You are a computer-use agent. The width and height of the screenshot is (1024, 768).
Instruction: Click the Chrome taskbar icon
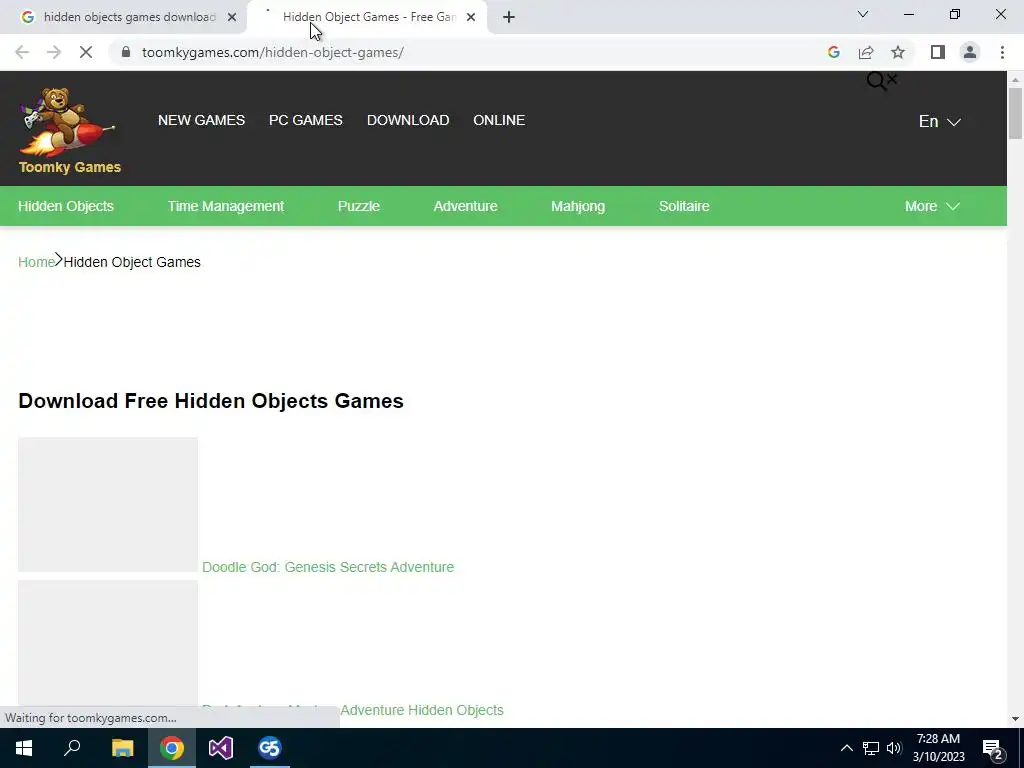coord(172,748)
